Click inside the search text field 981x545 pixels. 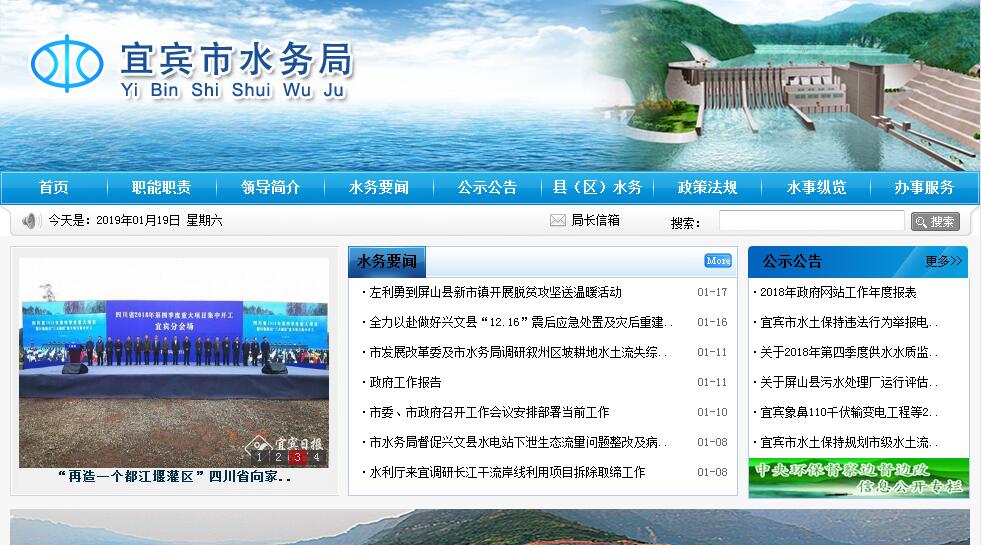pyautogui.click(x=810, y=221)
